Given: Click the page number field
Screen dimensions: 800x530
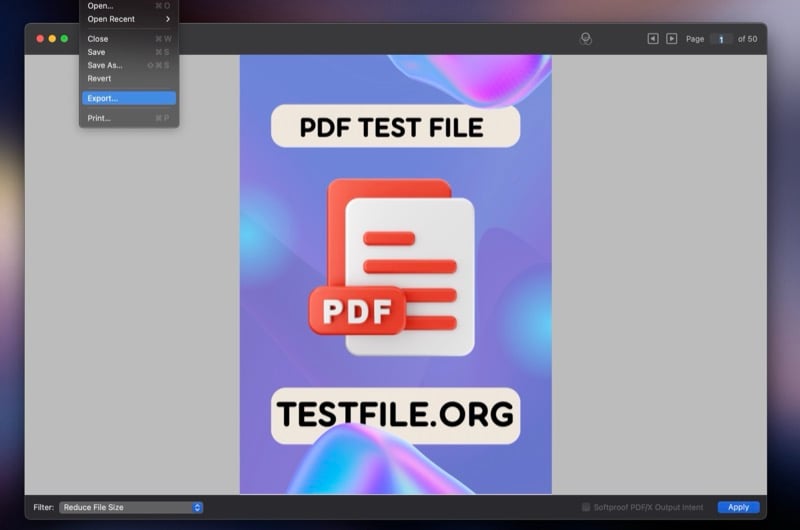Looking at the screenshot, I should point(721,39).
